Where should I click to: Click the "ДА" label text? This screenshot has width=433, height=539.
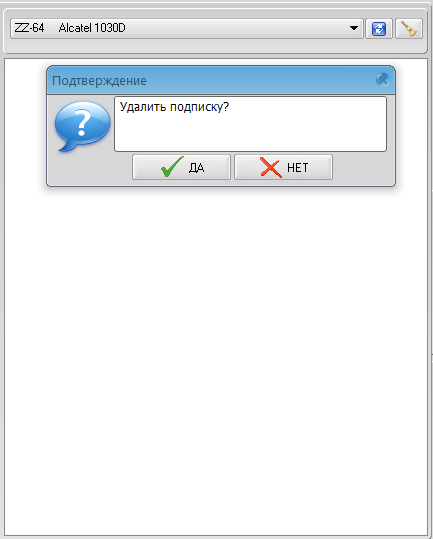196,168
